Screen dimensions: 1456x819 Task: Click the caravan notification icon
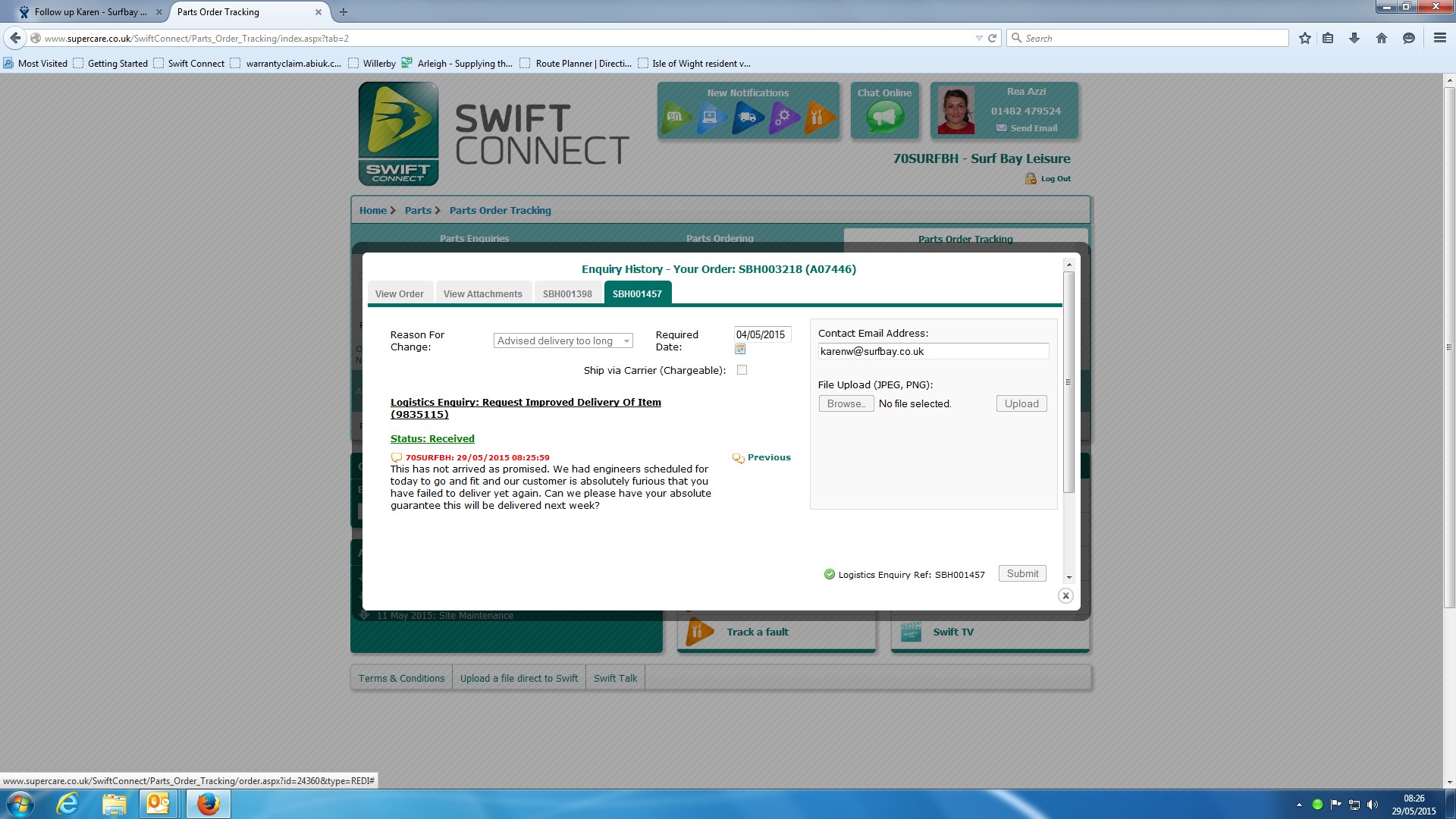(675, 118)
